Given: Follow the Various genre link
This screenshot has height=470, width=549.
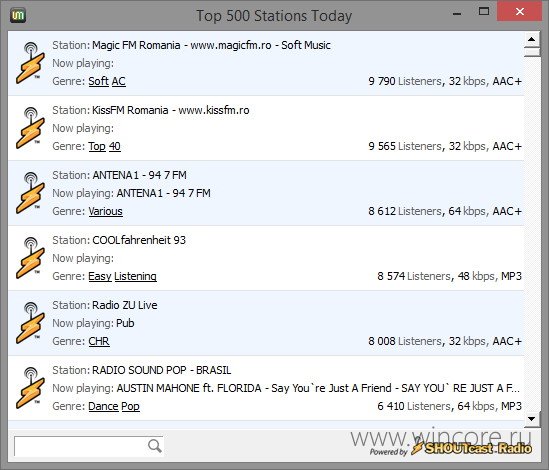Looking at the screenshot, I should (x=105, y=211).
